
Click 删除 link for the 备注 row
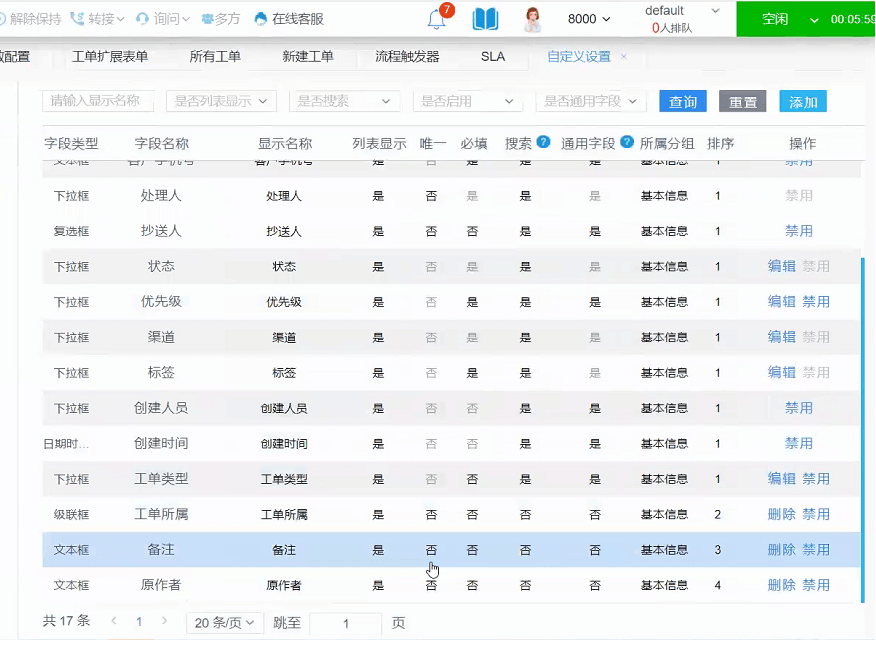pyautogui.click(x=781, y=550)
